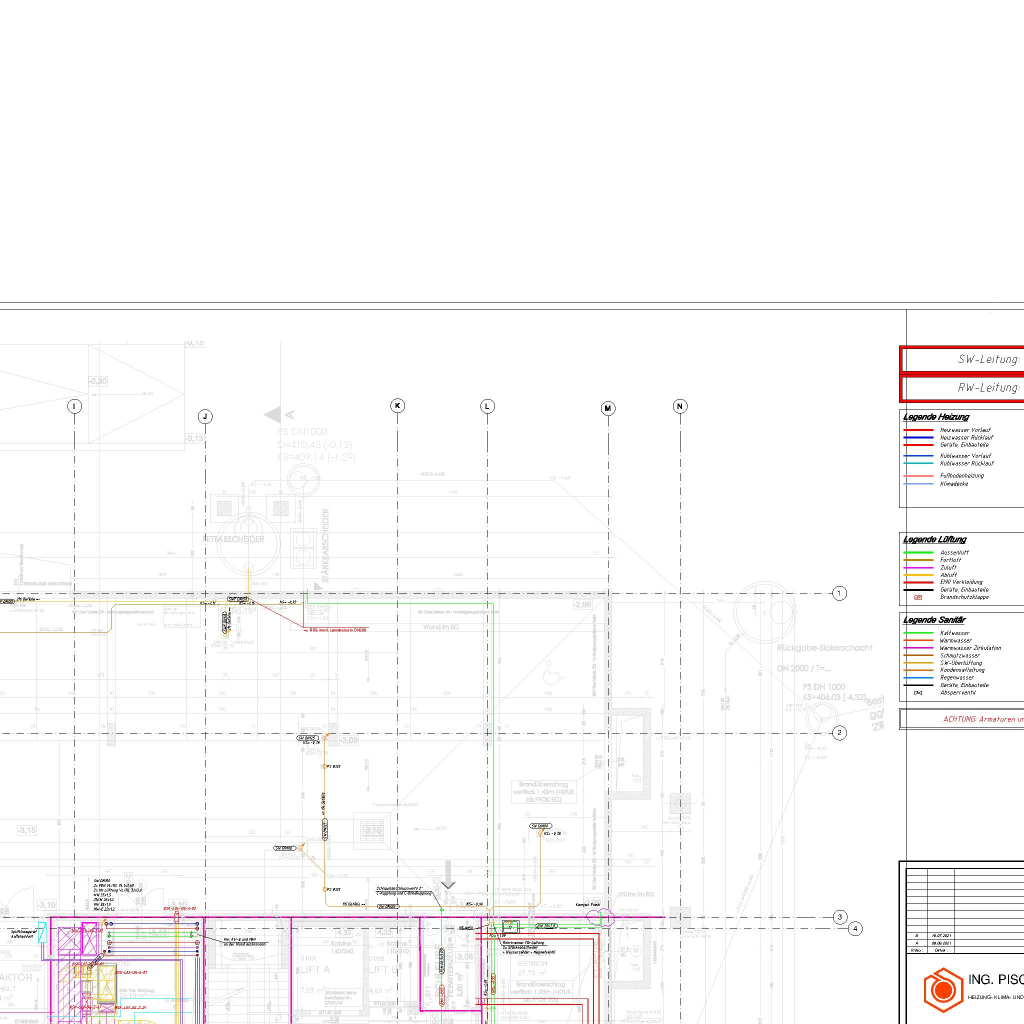Click grid axis bubble I
This screenshot has width=1024, height=1024.
pos(74,406)
